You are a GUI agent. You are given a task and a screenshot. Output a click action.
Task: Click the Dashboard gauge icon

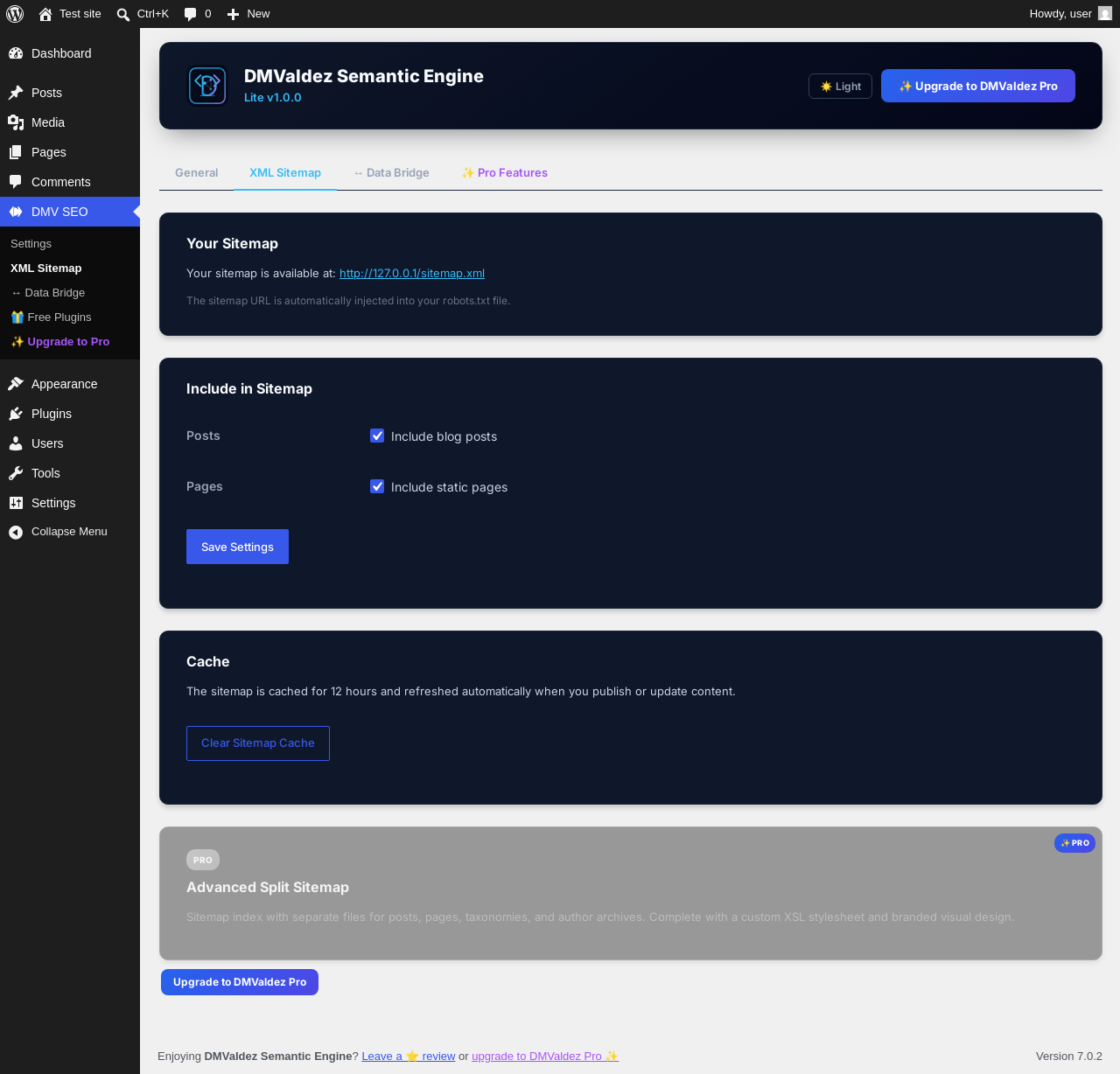tap(16, 53)
